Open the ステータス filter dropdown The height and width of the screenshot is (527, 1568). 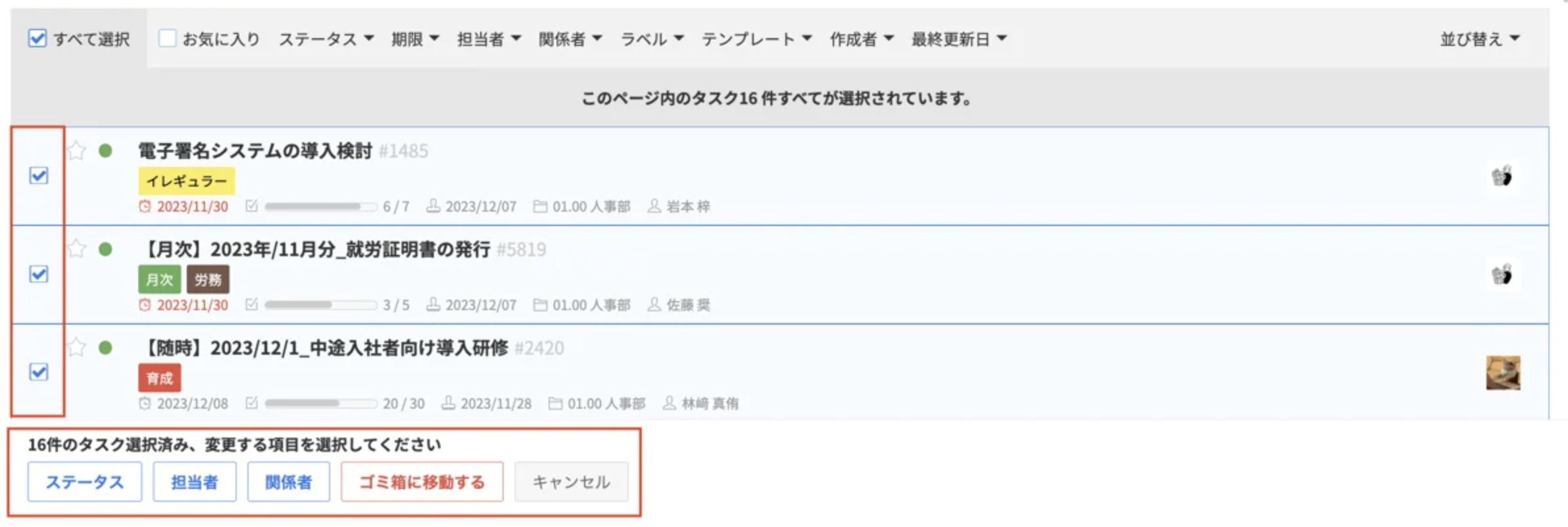click(x=326, y=39)
